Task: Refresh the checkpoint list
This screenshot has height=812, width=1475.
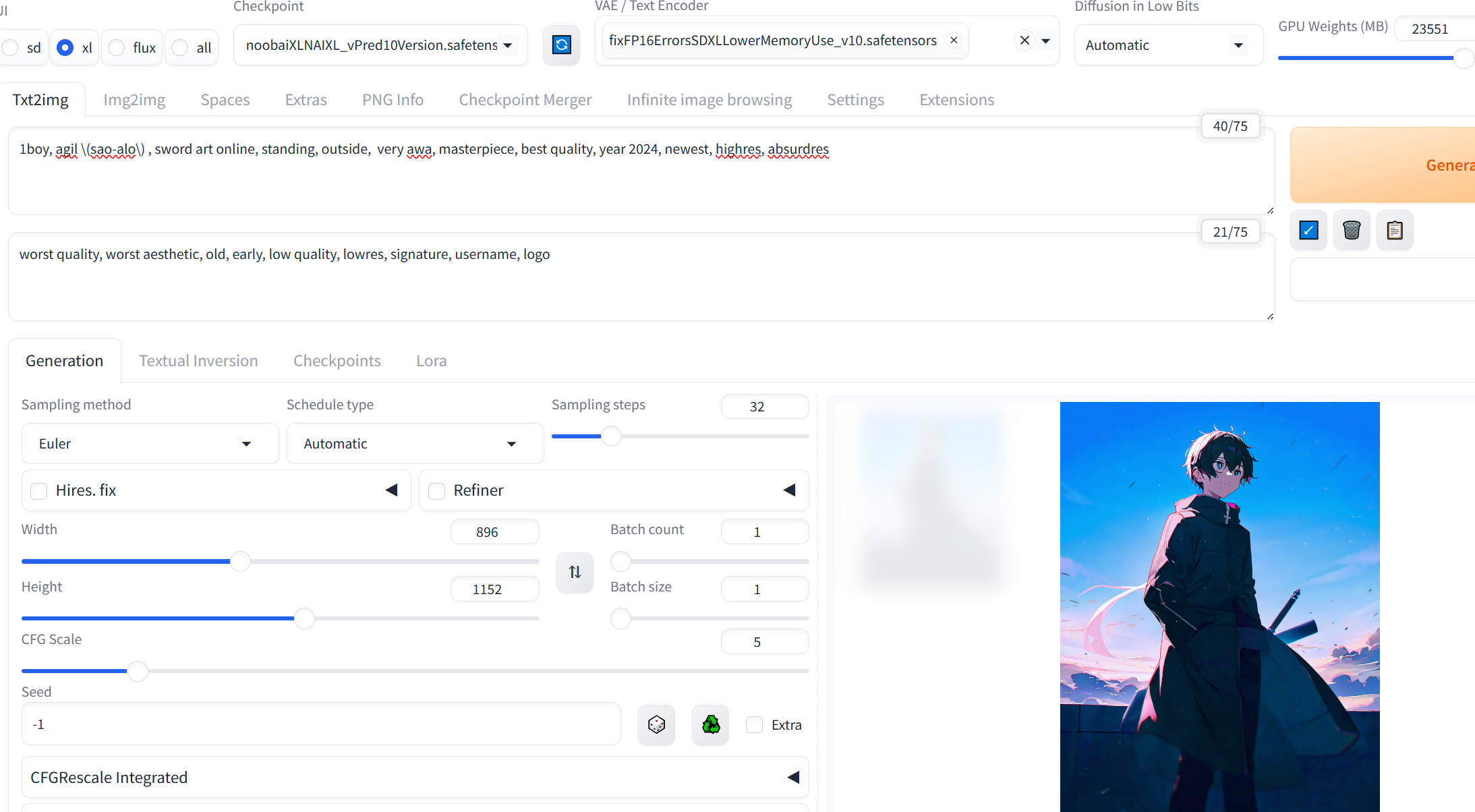Action: click(x=561, y=45)
